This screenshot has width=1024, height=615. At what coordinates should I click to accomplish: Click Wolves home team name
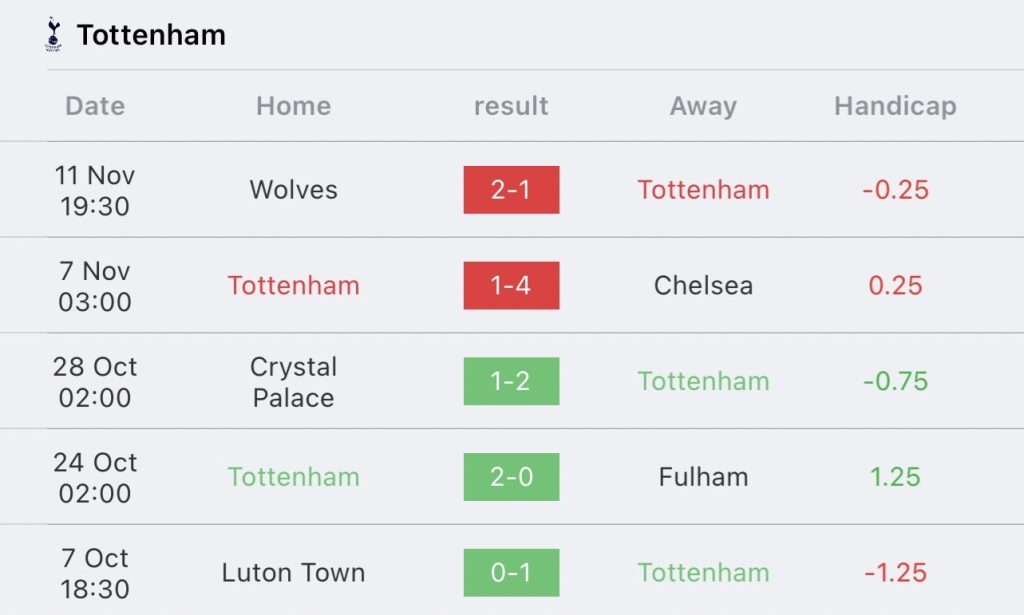pyautogui.click(x=293, y=190)
